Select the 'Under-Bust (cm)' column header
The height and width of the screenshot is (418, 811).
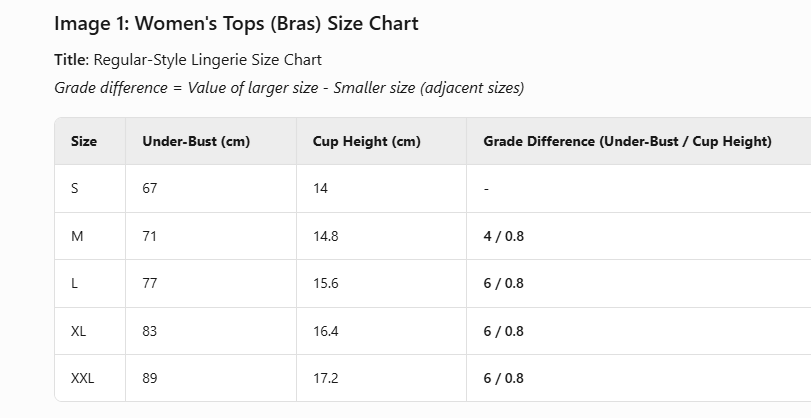196,142
